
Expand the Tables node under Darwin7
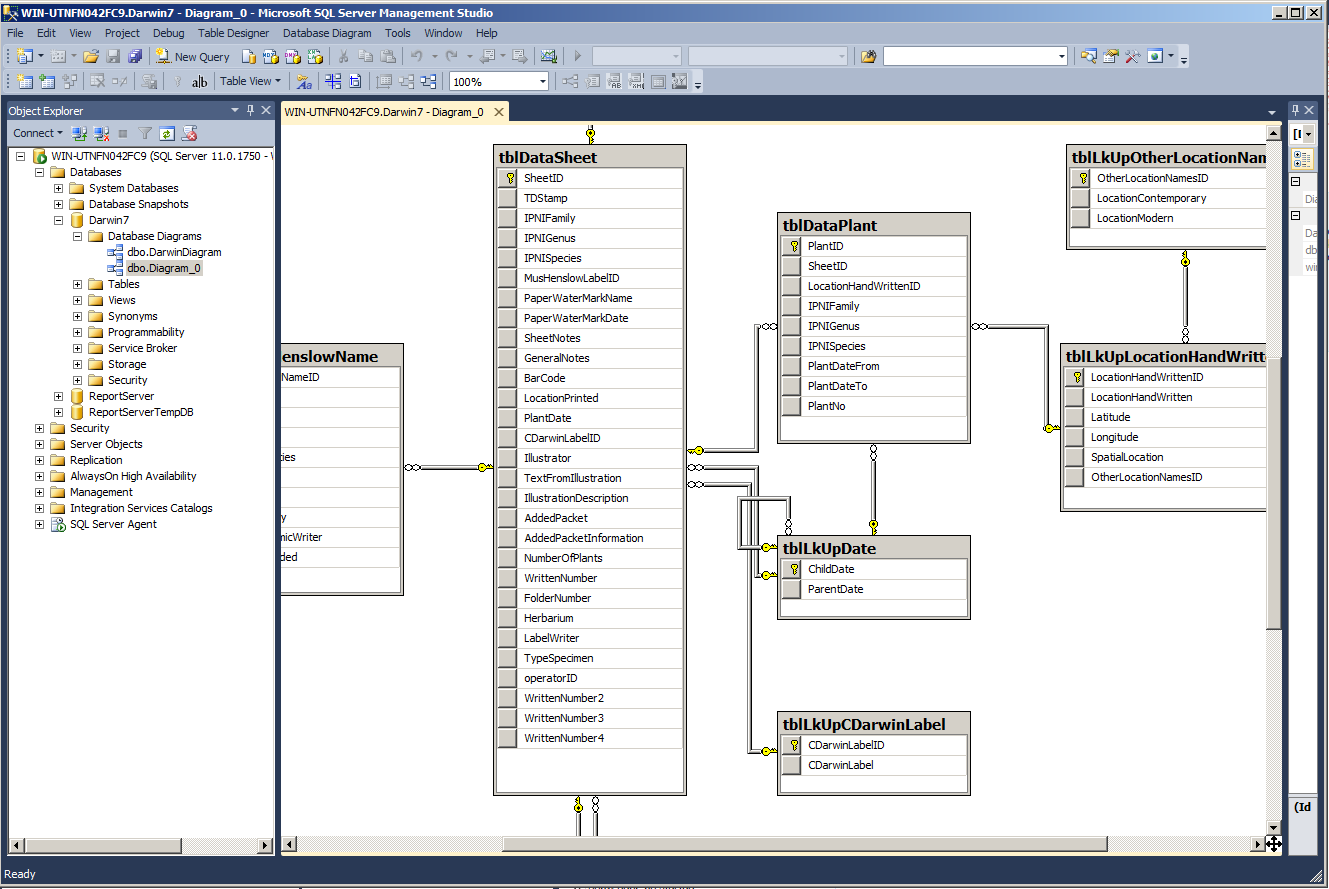pos(78,284)
